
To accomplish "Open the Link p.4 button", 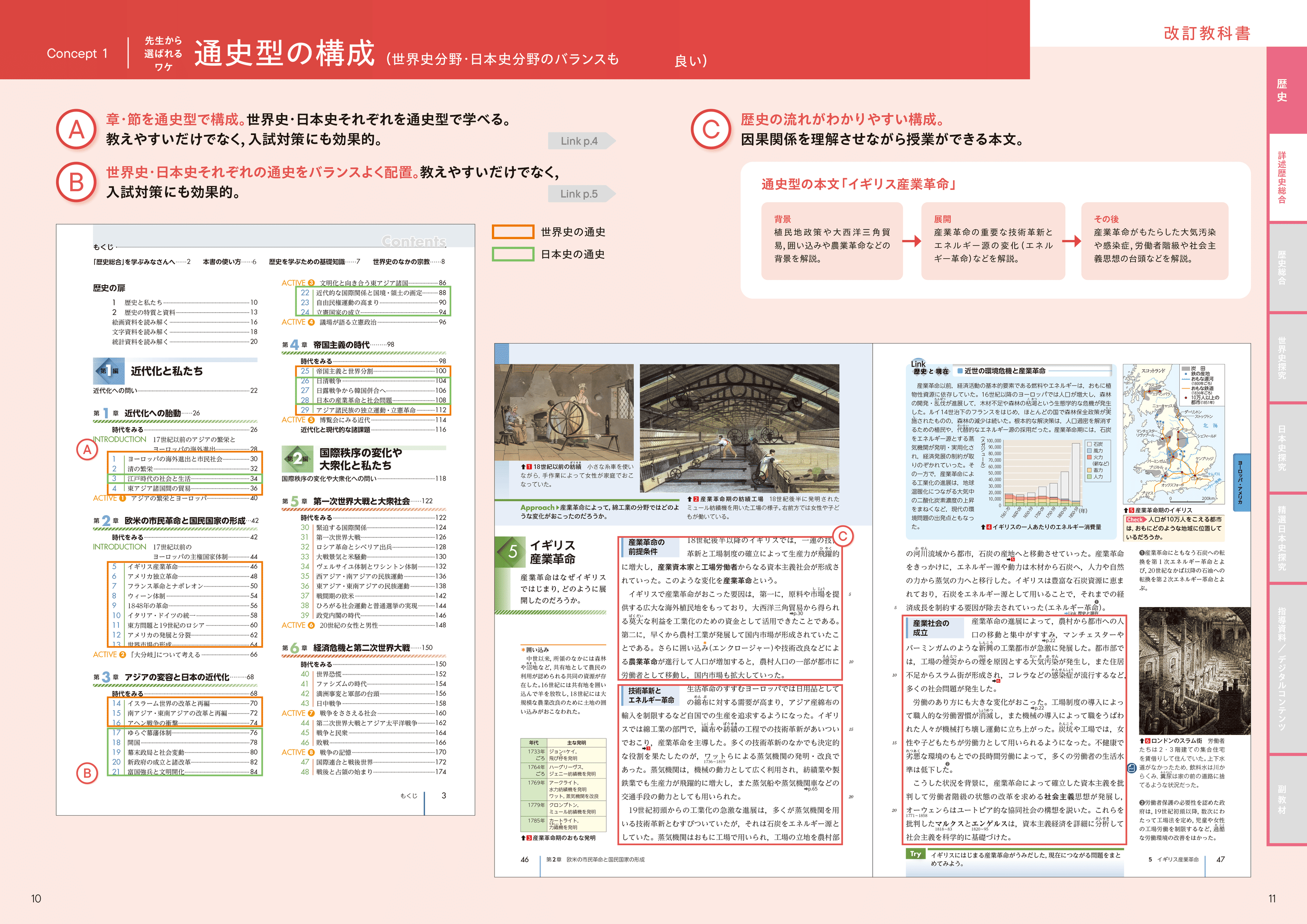I will 580,141.
